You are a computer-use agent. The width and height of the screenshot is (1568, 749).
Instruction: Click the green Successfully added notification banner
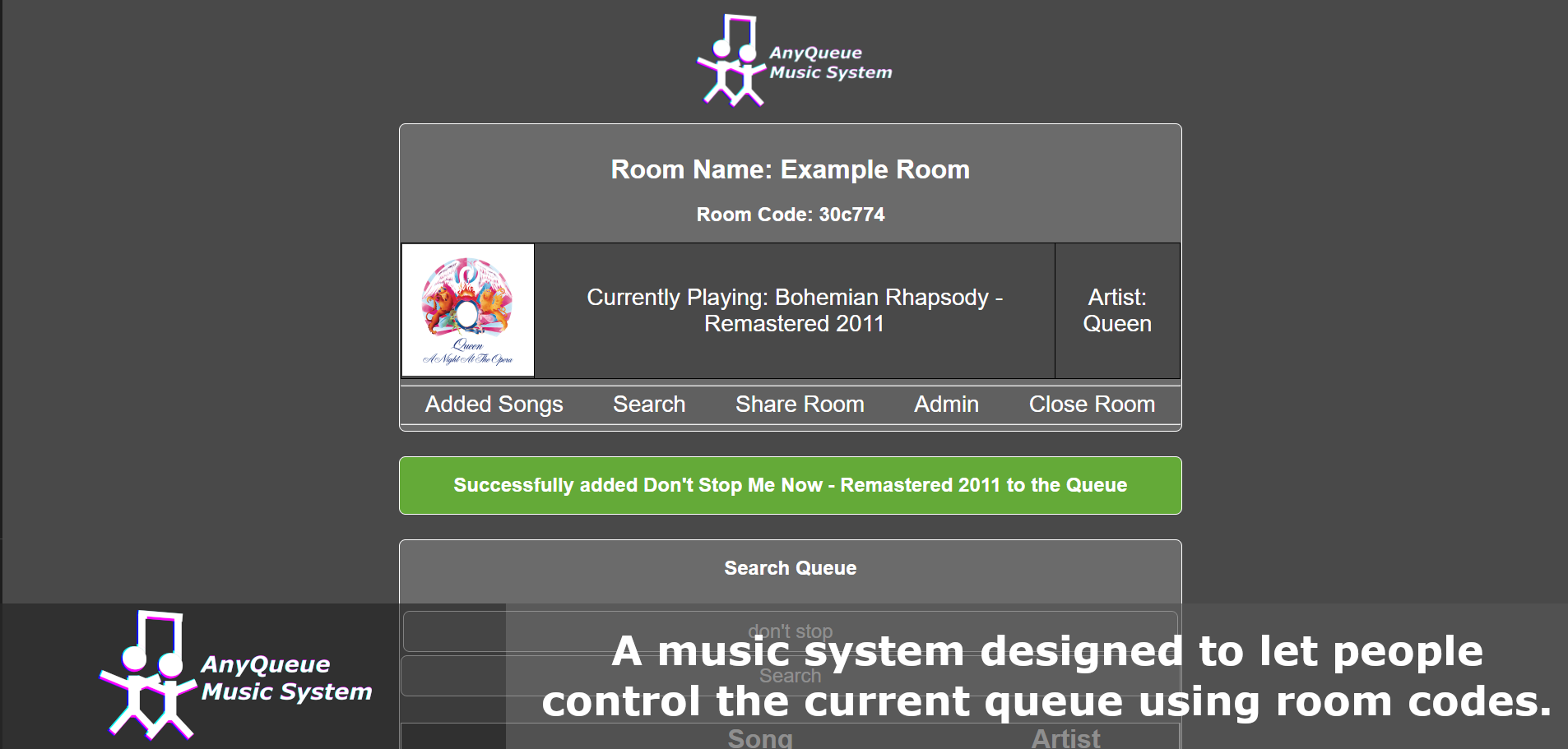click(x=790, y=485)
